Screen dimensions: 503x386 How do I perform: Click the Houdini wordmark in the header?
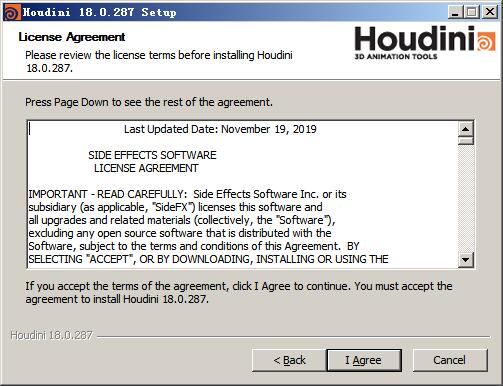[x=415, y=39]
